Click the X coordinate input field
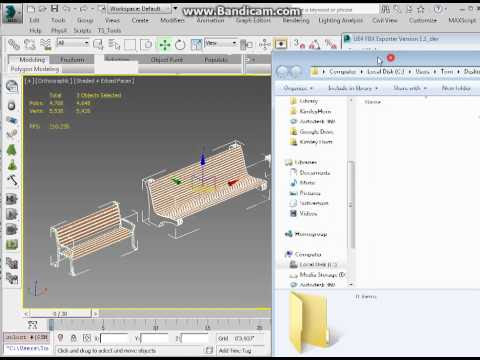 pos(114,338)
